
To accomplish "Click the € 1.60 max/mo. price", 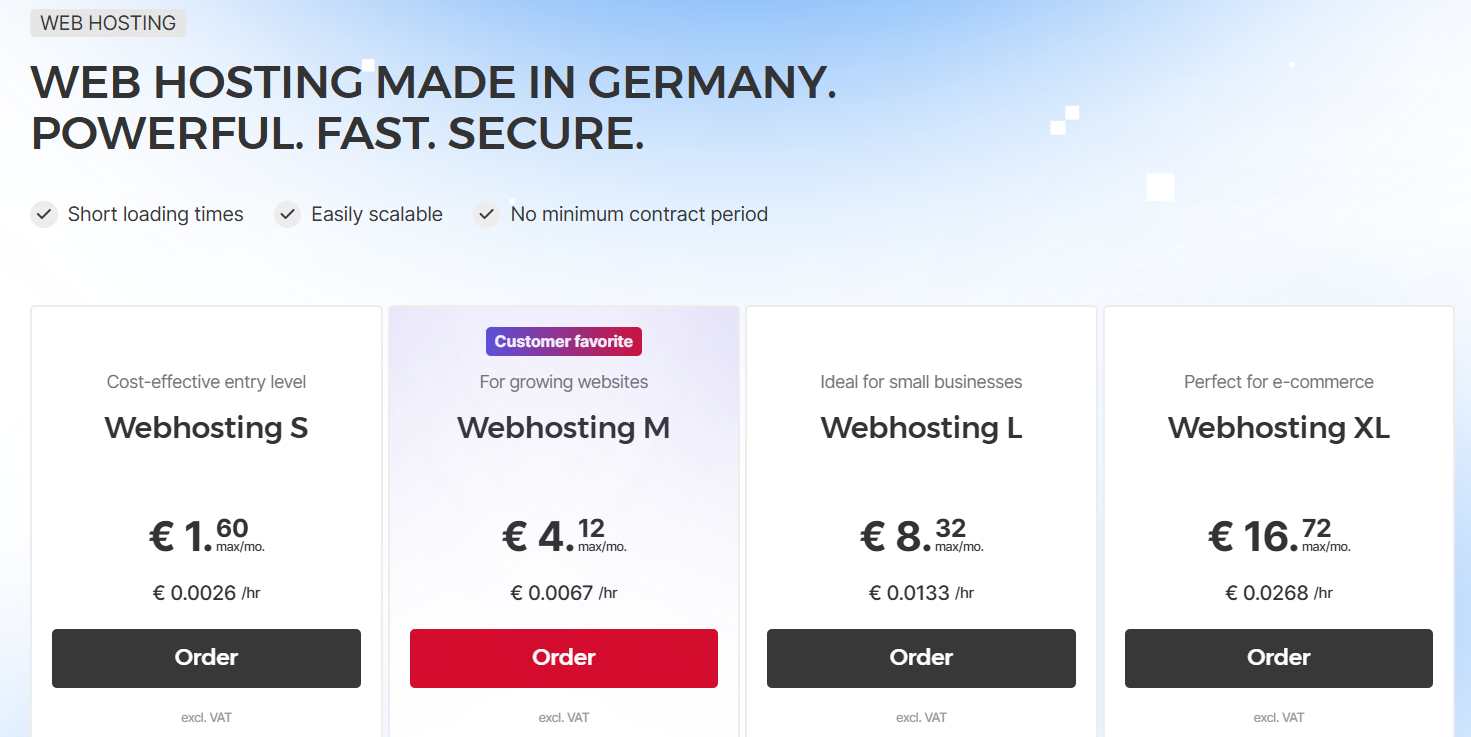I will click(x=206, y=536).
